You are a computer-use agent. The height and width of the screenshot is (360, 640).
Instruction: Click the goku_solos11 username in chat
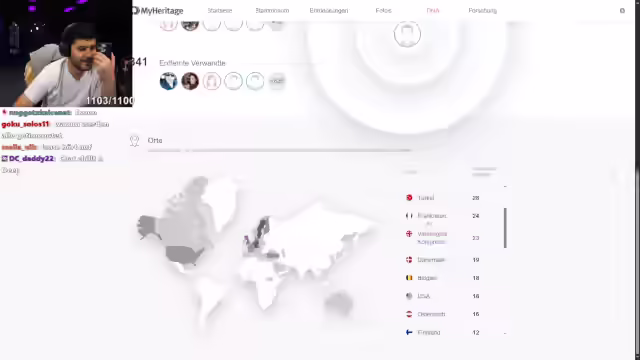click(25, 124)
